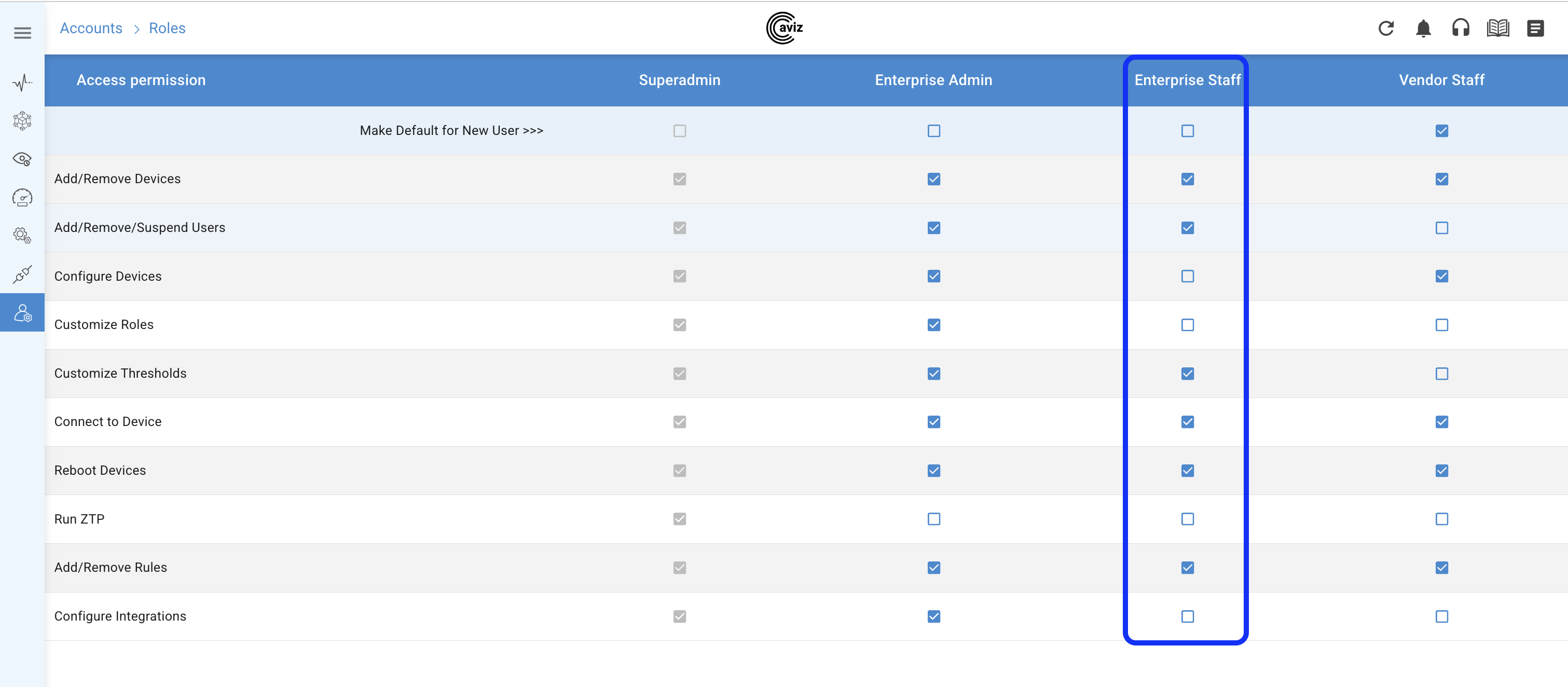Click the headset support icon

[1460, 29]
